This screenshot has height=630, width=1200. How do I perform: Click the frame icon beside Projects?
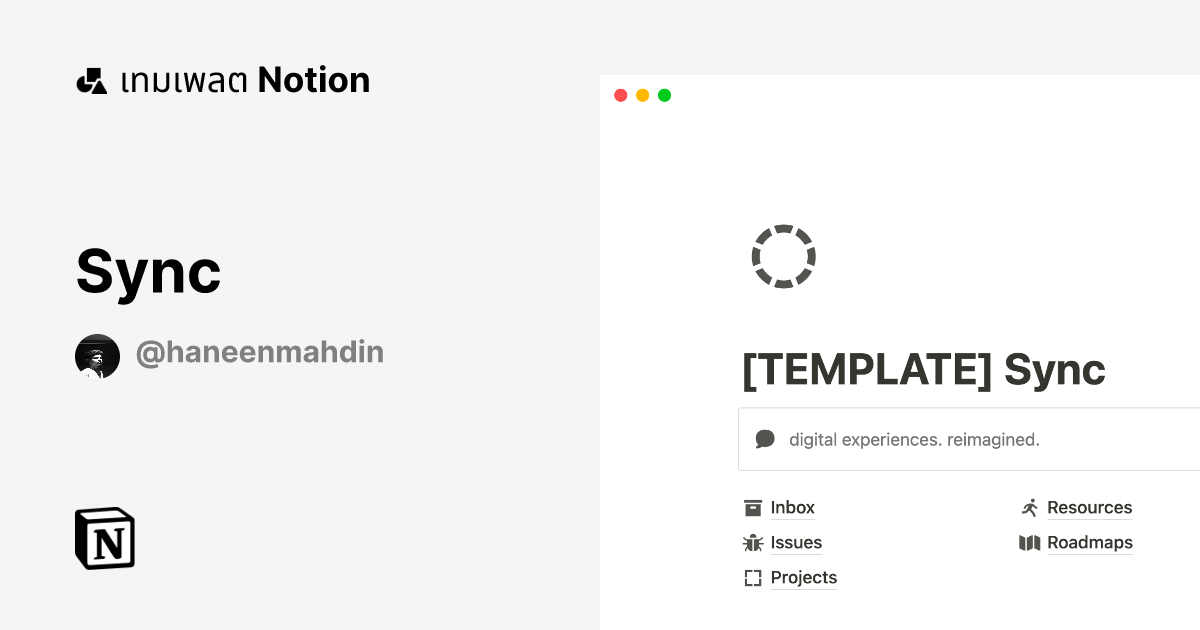(x=752, y=577)
